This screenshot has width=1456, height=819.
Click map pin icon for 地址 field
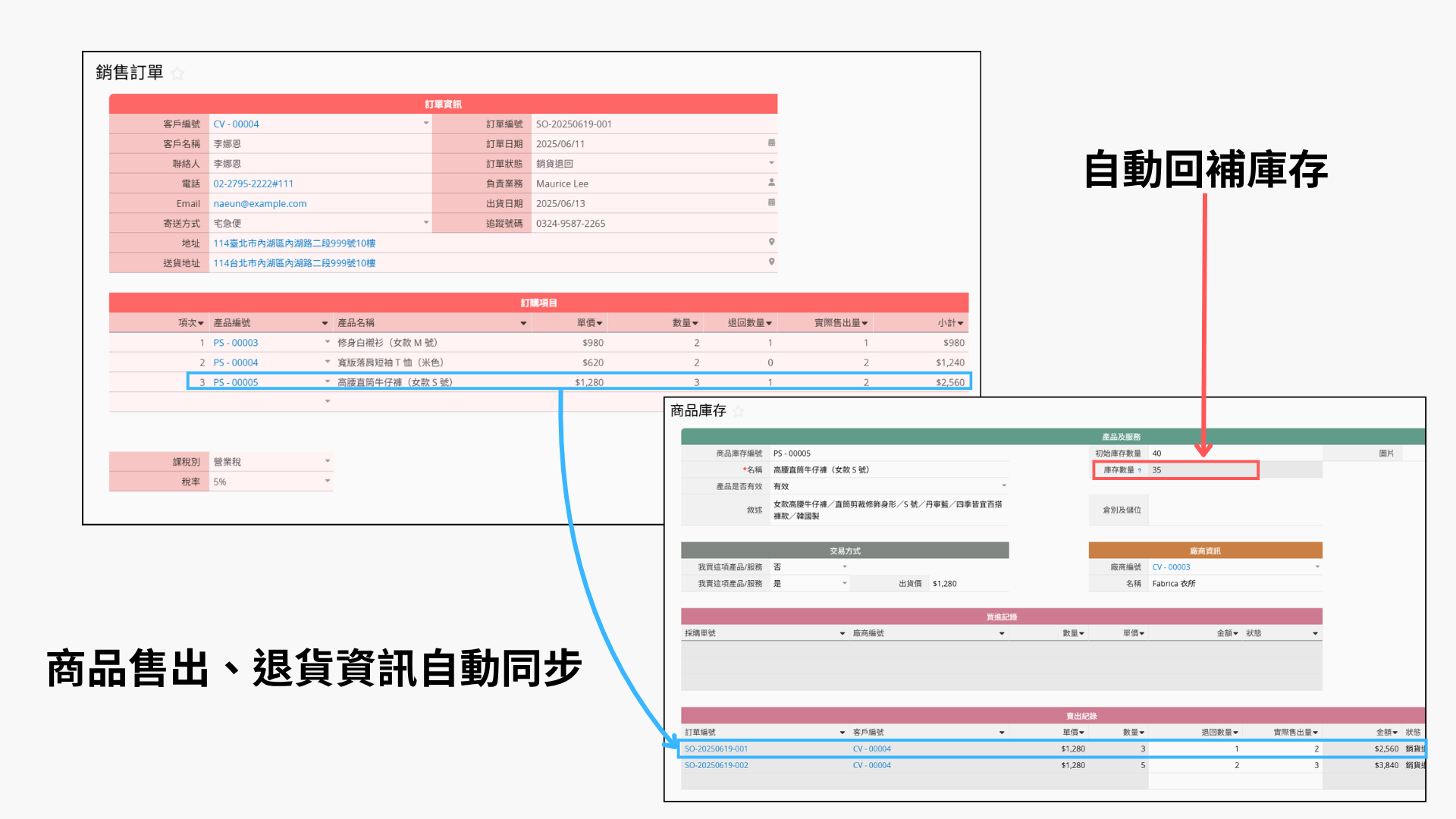click(x=771, y=242)
